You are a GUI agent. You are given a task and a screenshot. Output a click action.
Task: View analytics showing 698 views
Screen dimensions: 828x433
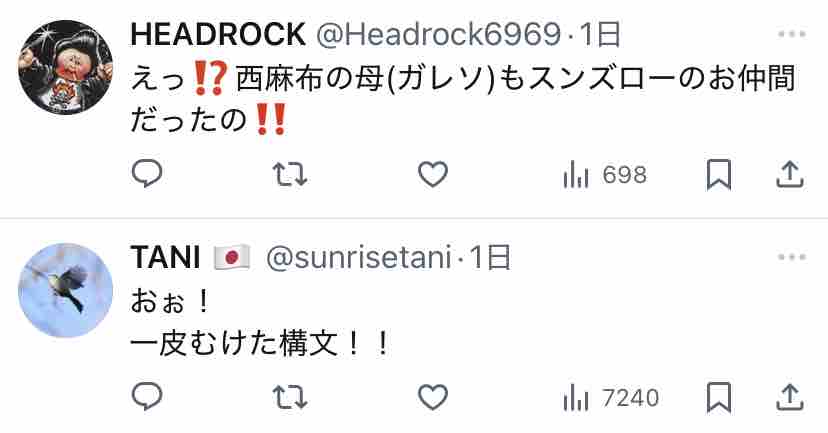(605, 175)
